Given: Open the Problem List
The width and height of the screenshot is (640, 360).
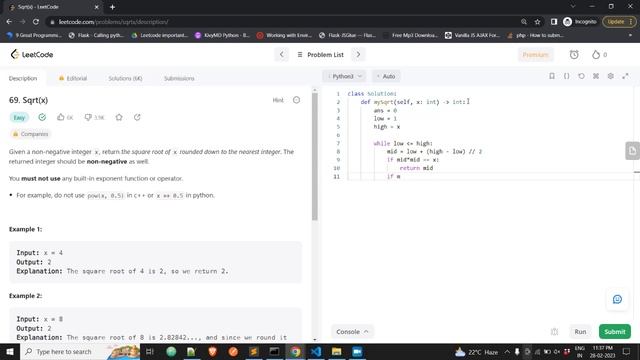Looking at the screenshot, I should click(x=321, y=54).
